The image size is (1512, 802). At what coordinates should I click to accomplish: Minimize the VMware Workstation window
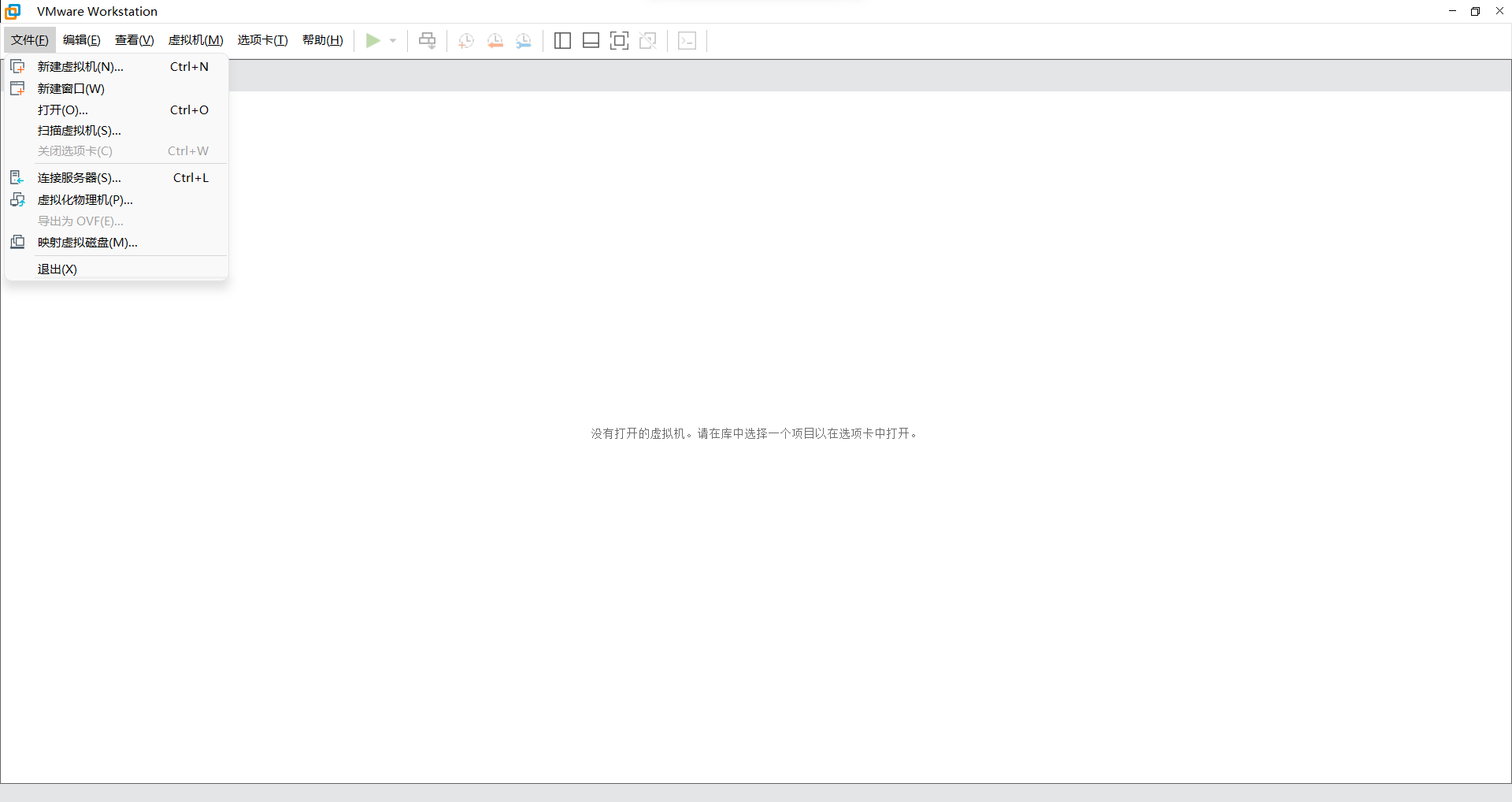coord(1452,11)
